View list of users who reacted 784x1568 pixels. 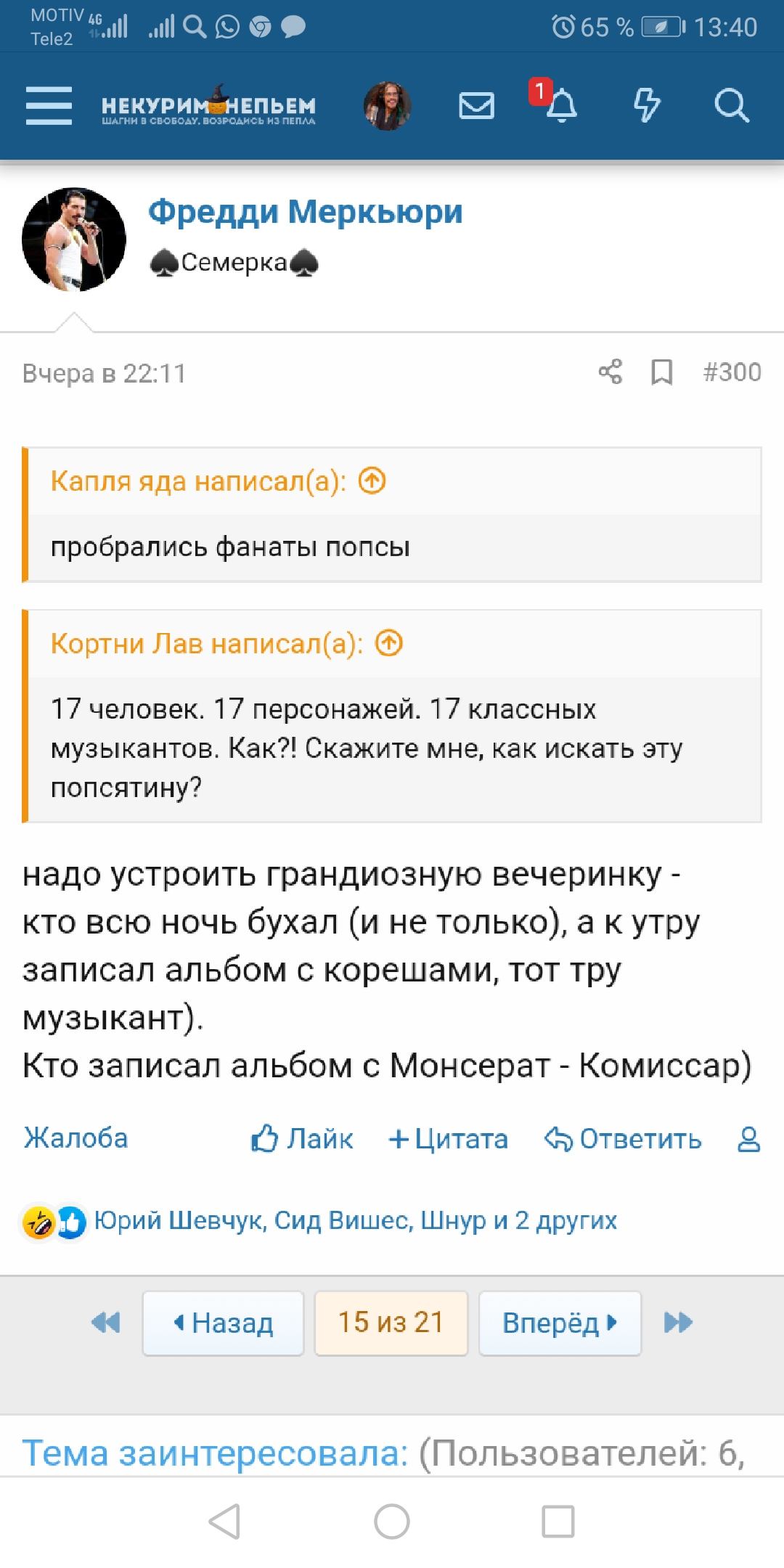pyautogui.click(x=355, y=1221)
